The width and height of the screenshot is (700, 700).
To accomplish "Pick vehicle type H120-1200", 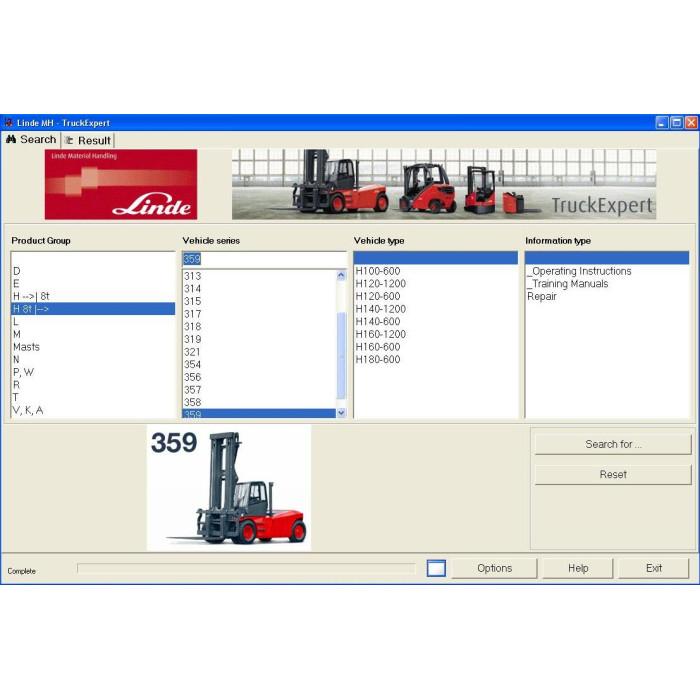I will click(435, 283).
